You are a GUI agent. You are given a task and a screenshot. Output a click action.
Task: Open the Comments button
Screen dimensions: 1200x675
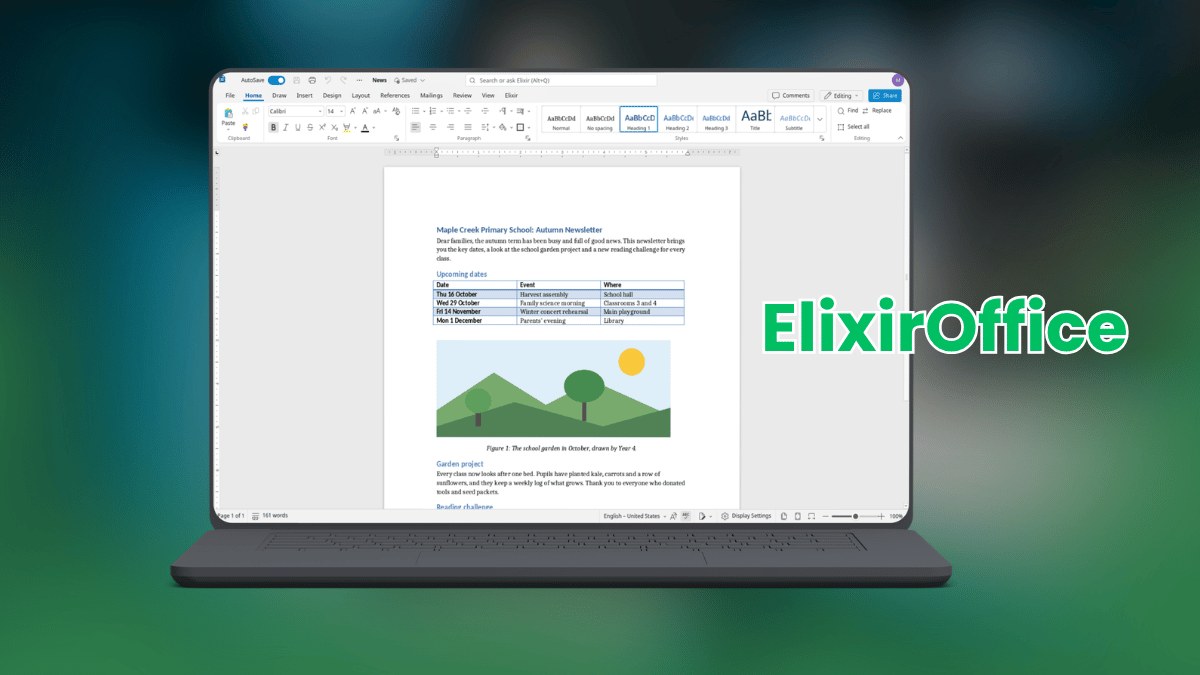791,96
